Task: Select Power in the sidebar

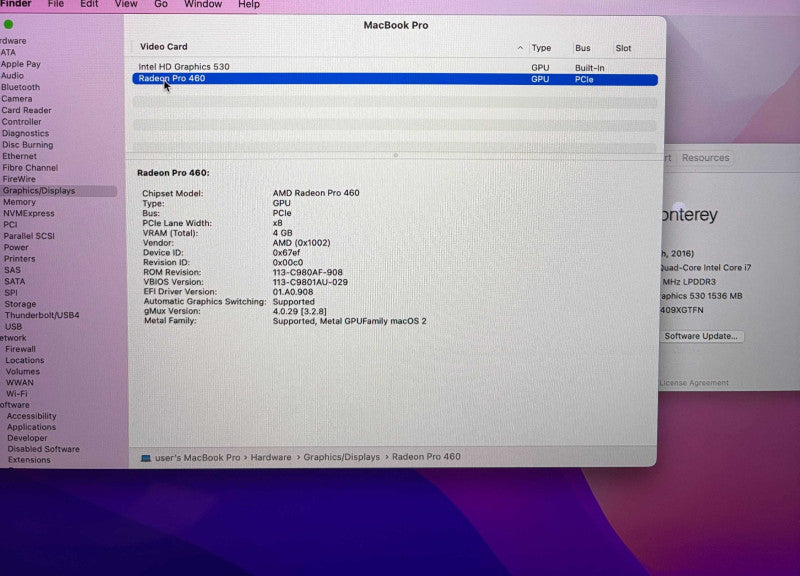Action: coord(16,247)
